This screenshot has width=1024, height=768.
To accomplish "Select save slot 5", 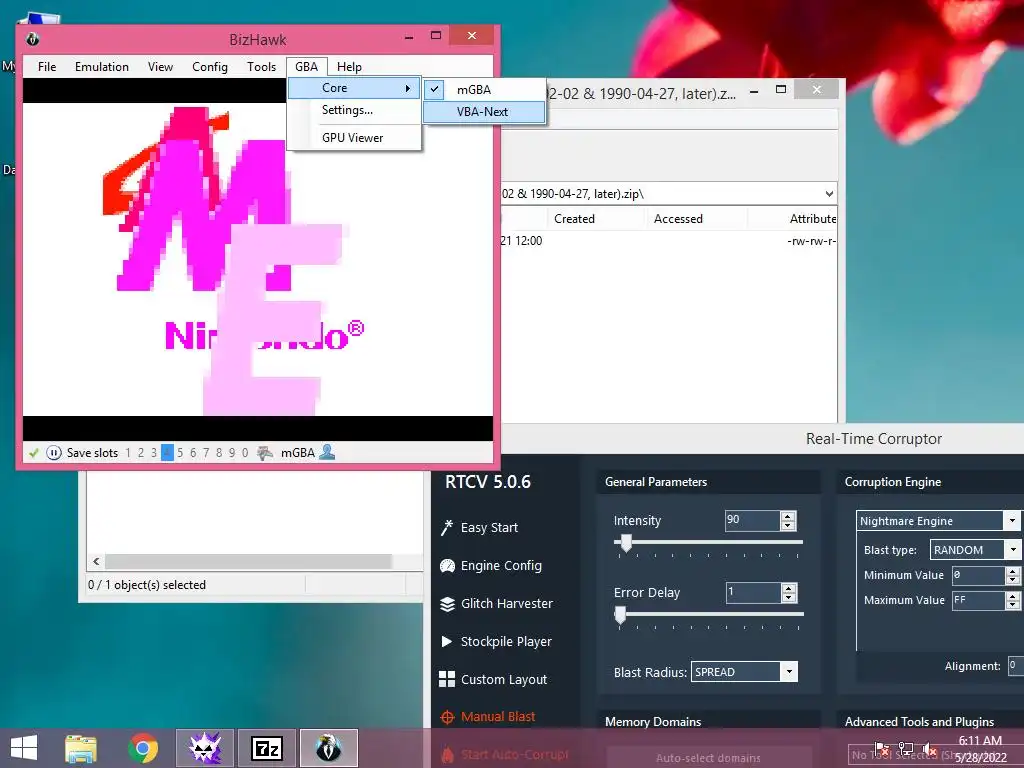I will pos(180,453).
